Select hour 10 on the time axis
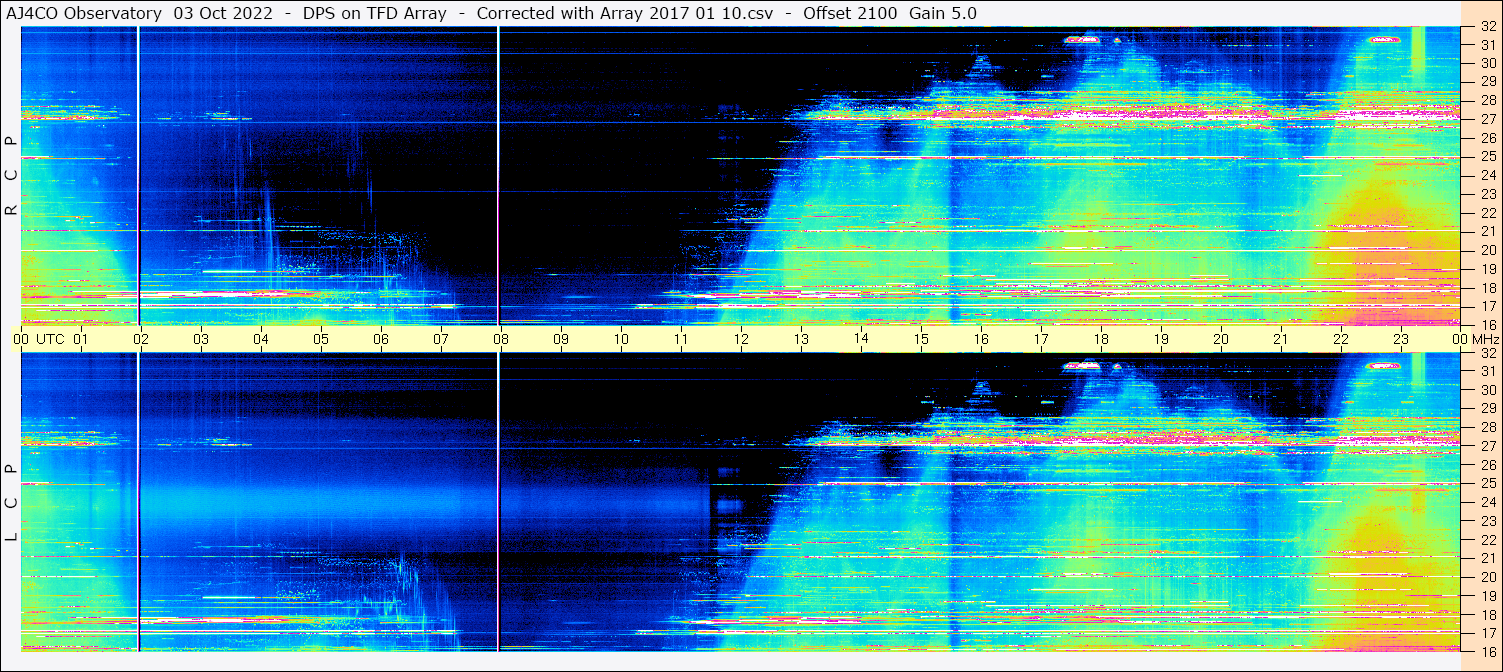Image resolution: width=1503 pixels, height=672 pixels. click(621, 339)
